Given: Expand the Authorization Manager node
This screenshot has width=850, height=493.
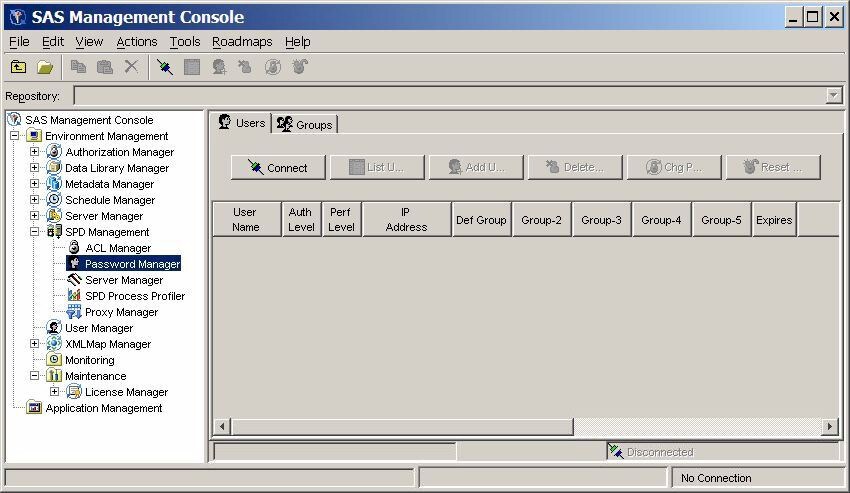Looking at the screenshot, I should pyautogui.click(x=34, y=152).
